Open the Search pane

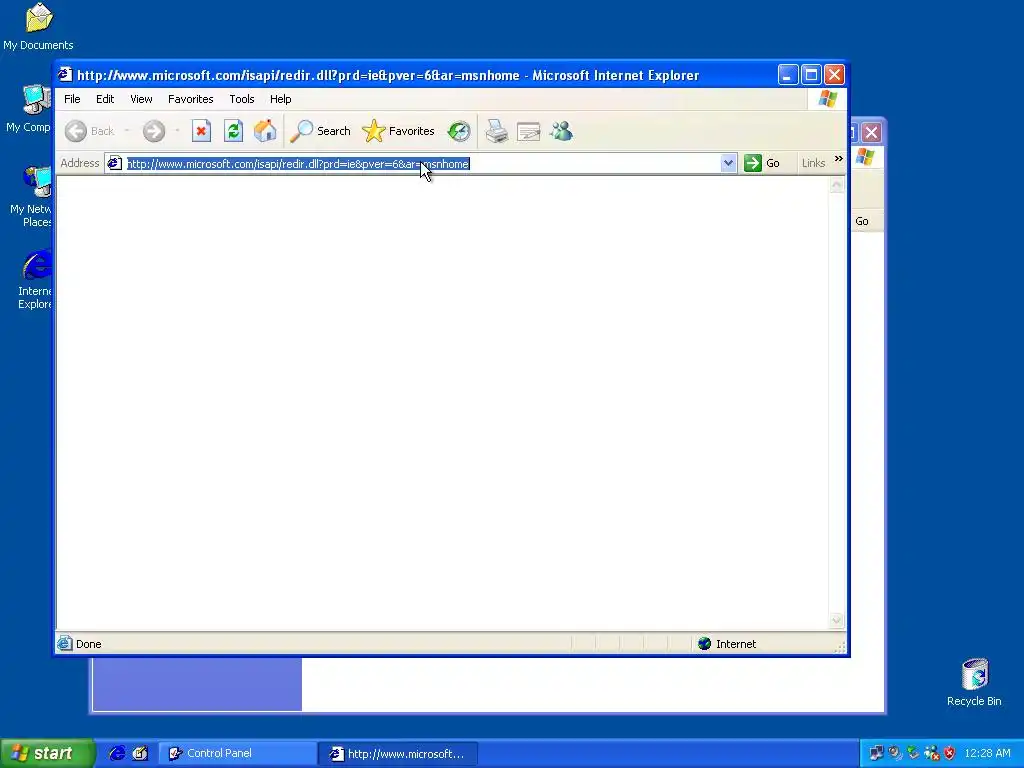coord(320,131)
